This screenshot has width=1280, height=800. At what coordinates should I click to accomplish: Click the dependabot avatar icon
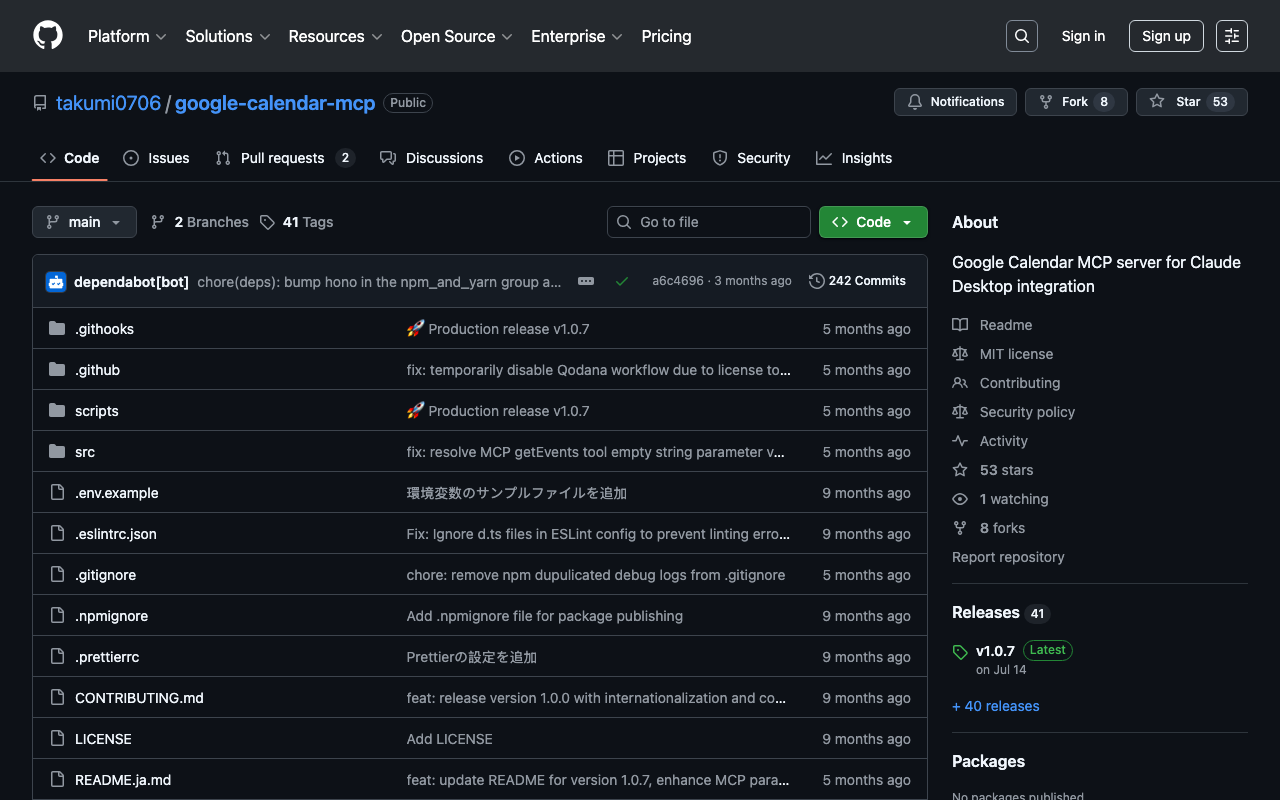56,282
